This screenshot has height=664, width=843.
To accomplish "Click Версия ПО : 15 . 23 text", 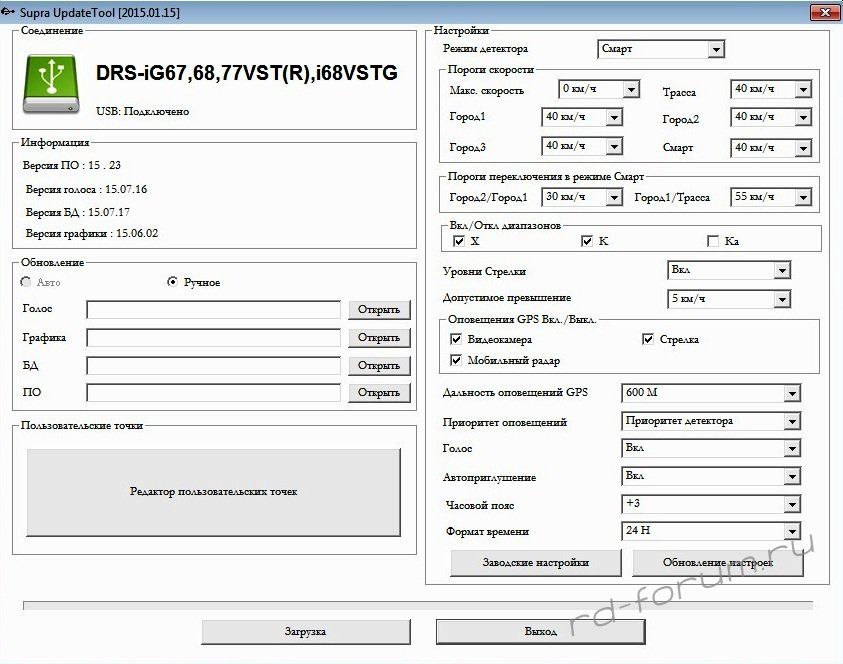I will click(72, 166).
